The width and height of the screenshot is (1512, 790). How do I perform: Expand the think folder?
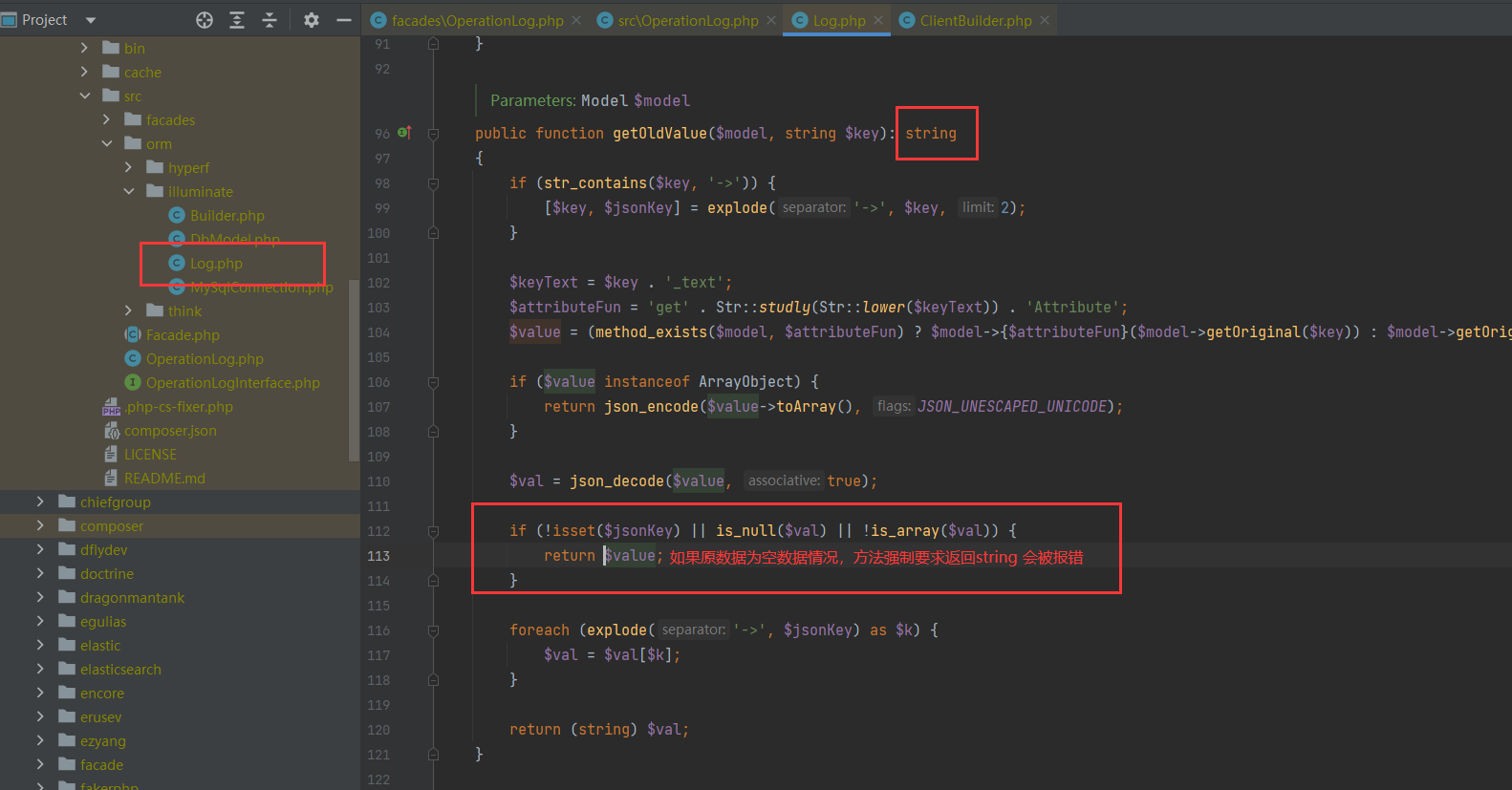tap(129, 310)
